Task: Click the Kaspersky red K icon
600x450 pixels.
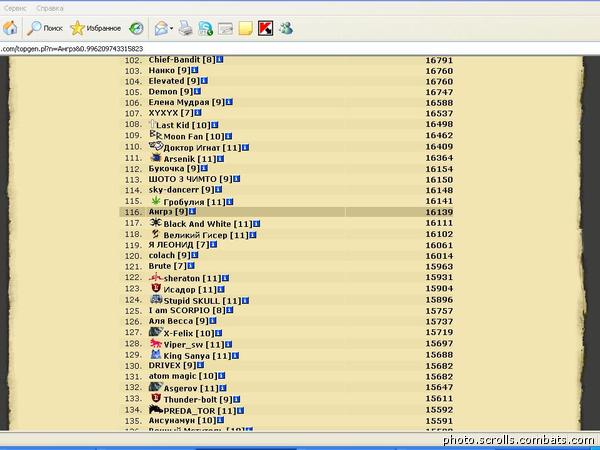Action: (265, 28)
